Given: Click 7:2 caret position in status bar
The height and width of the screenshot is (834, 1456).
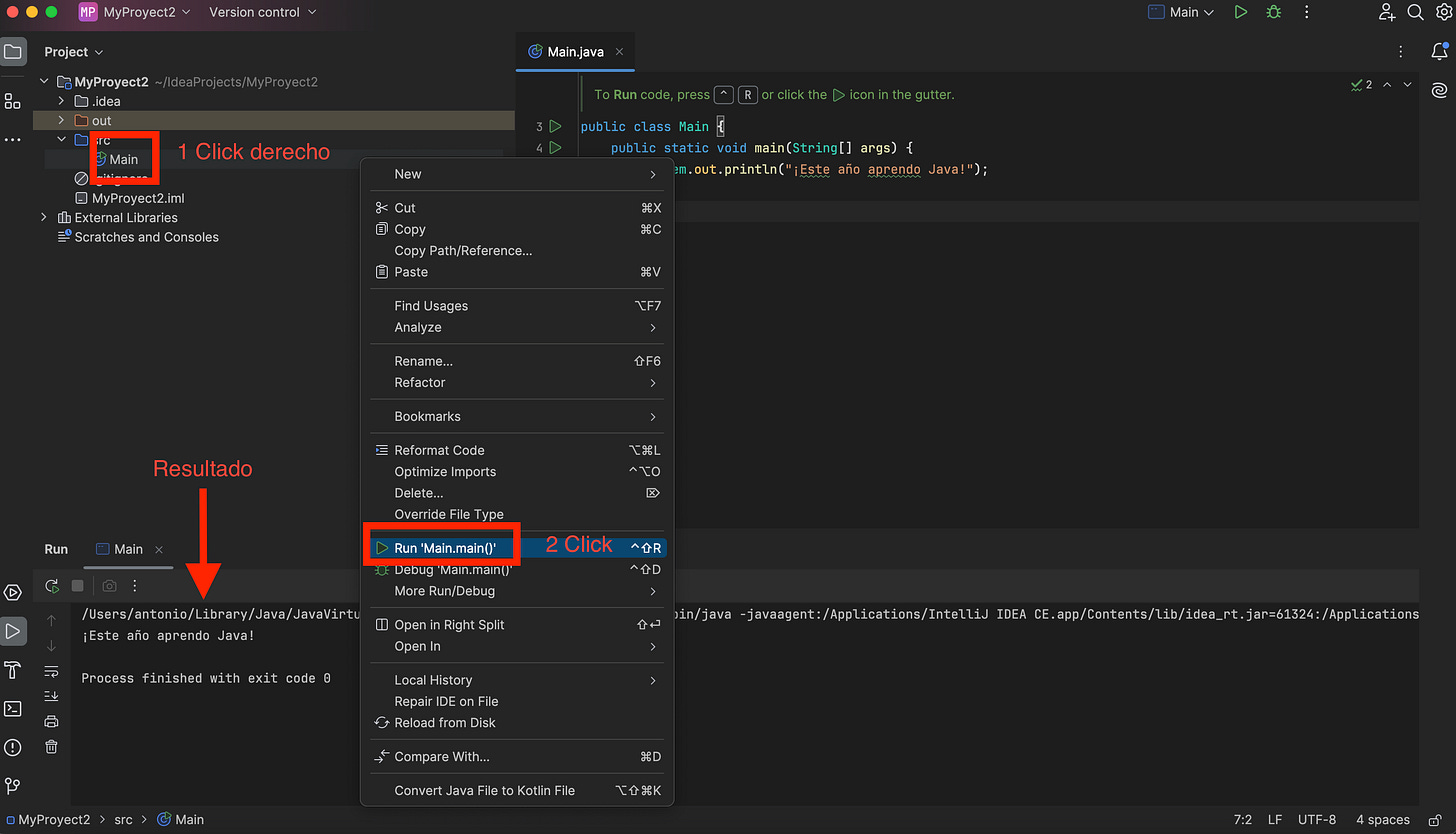Looking at the screenshot, I should coord(1243,819).
